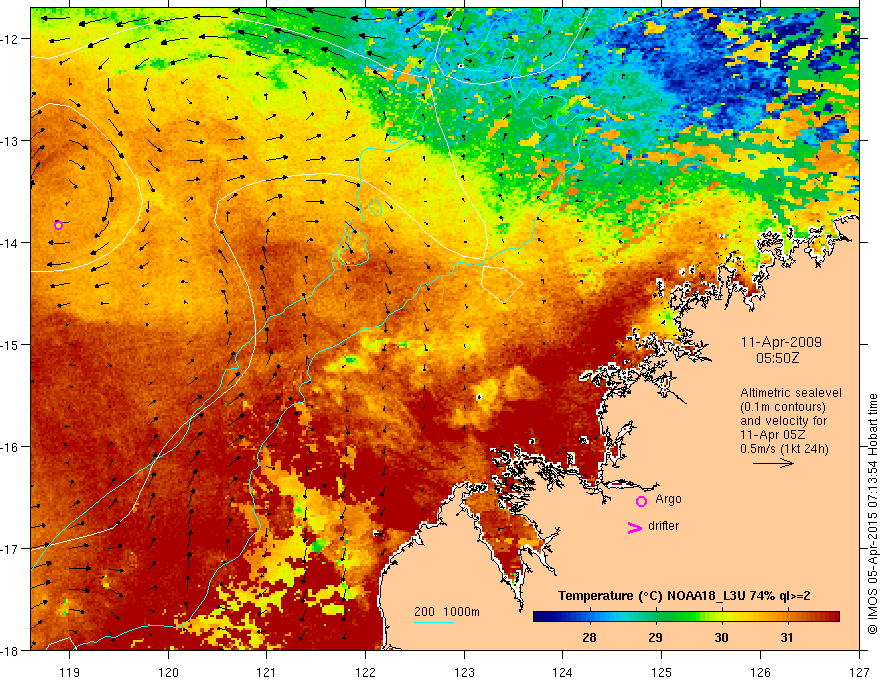Click the 'Temperature (°C) NOAA18_L3U 74% ql>=2' title
Viewport: 880px width, 680px height.
pos(684,596)
